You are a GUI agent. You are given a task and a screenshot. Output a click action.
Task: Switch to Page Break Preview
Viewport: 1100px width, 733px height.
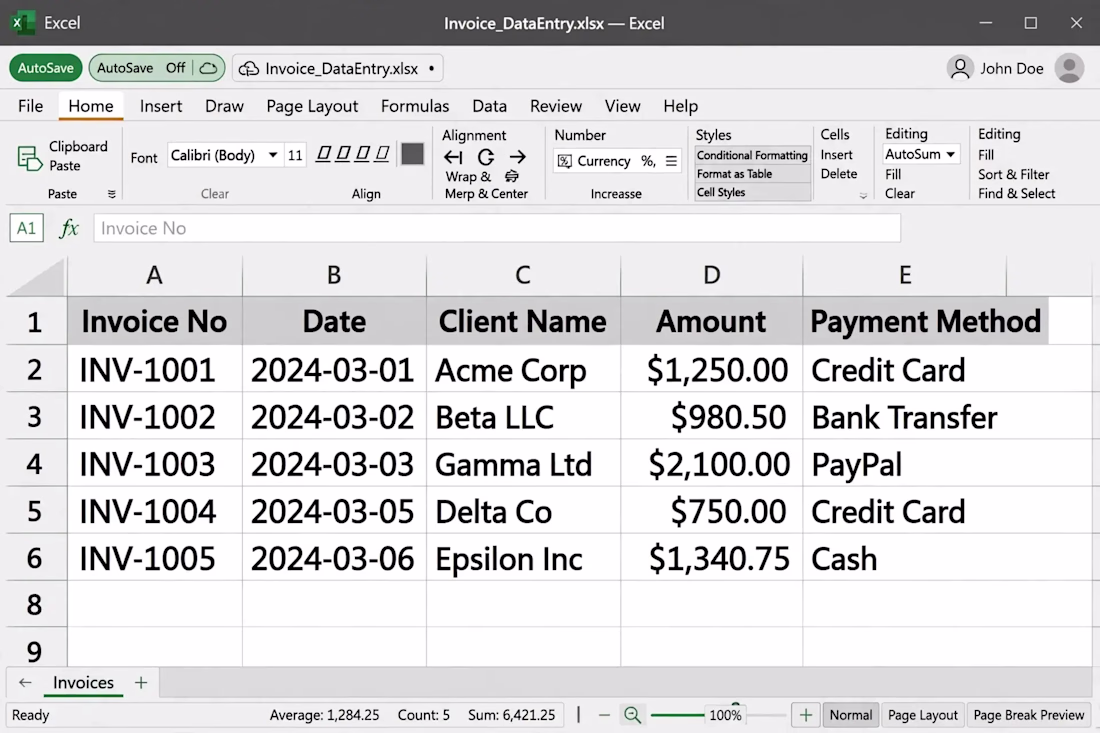[1028, 715]
